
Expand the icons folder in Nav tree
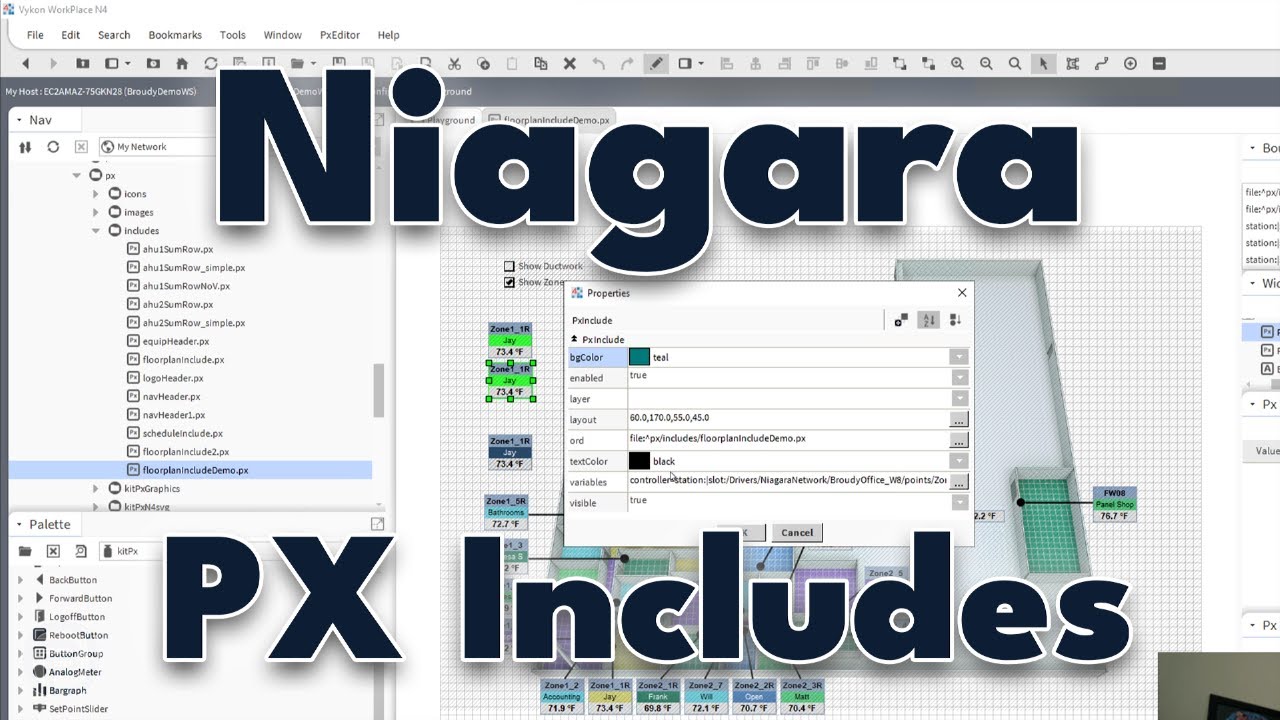click(x=96, y=194)
